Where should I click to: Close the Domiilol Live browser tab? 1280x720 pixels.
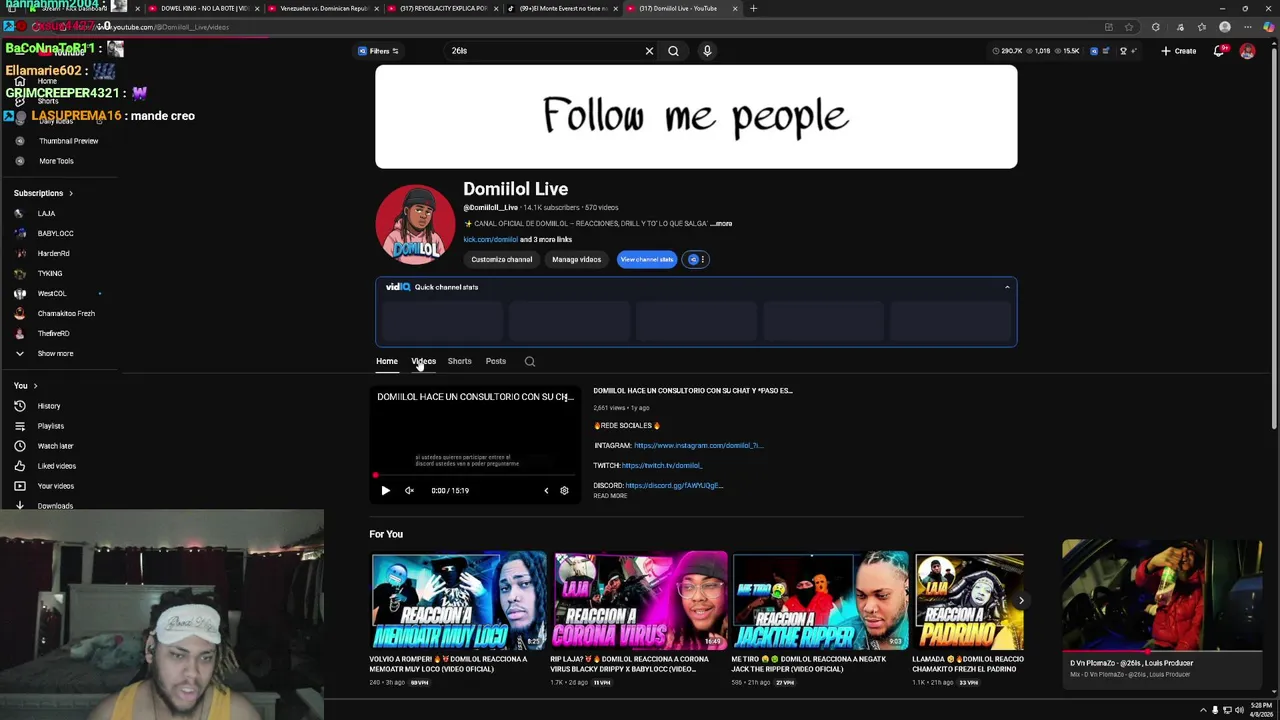(735, 8)
